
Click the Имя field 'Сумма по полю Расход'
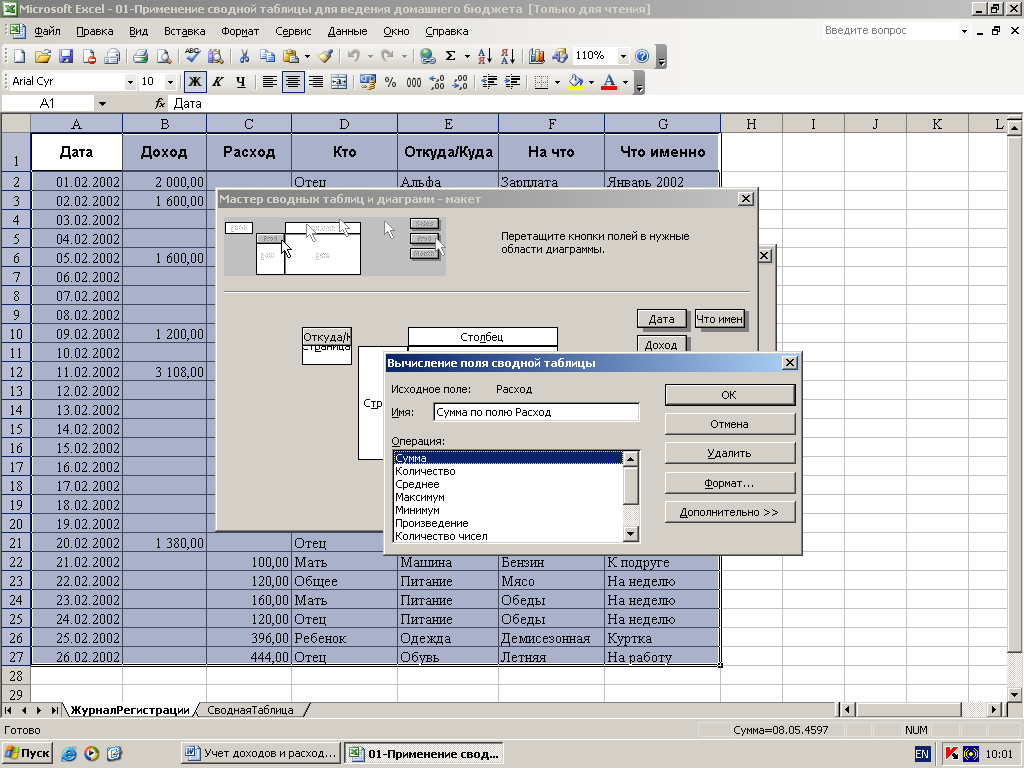(x=536, y=412)
